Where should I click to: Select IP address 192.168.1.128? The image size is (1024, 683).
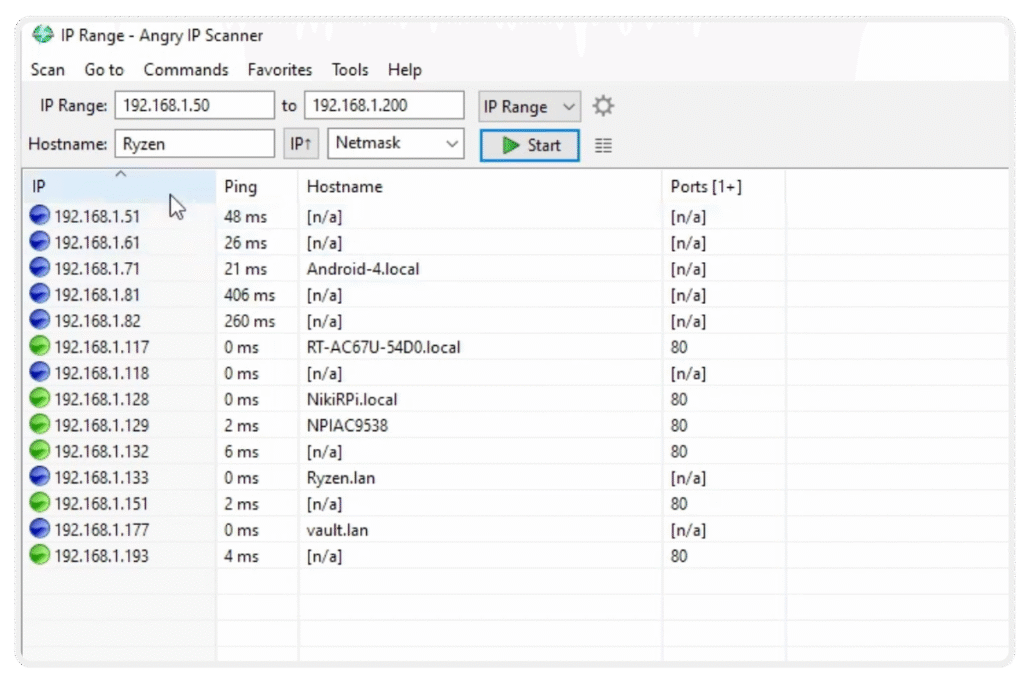pyautogui.click(x=101, y=400)
